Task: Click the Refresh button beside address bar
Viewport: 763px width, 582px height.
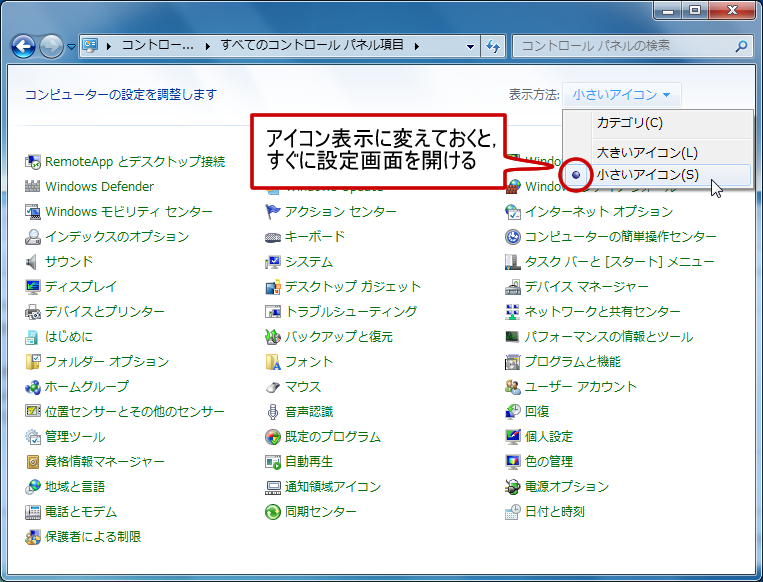Action: tap(493, 47)
